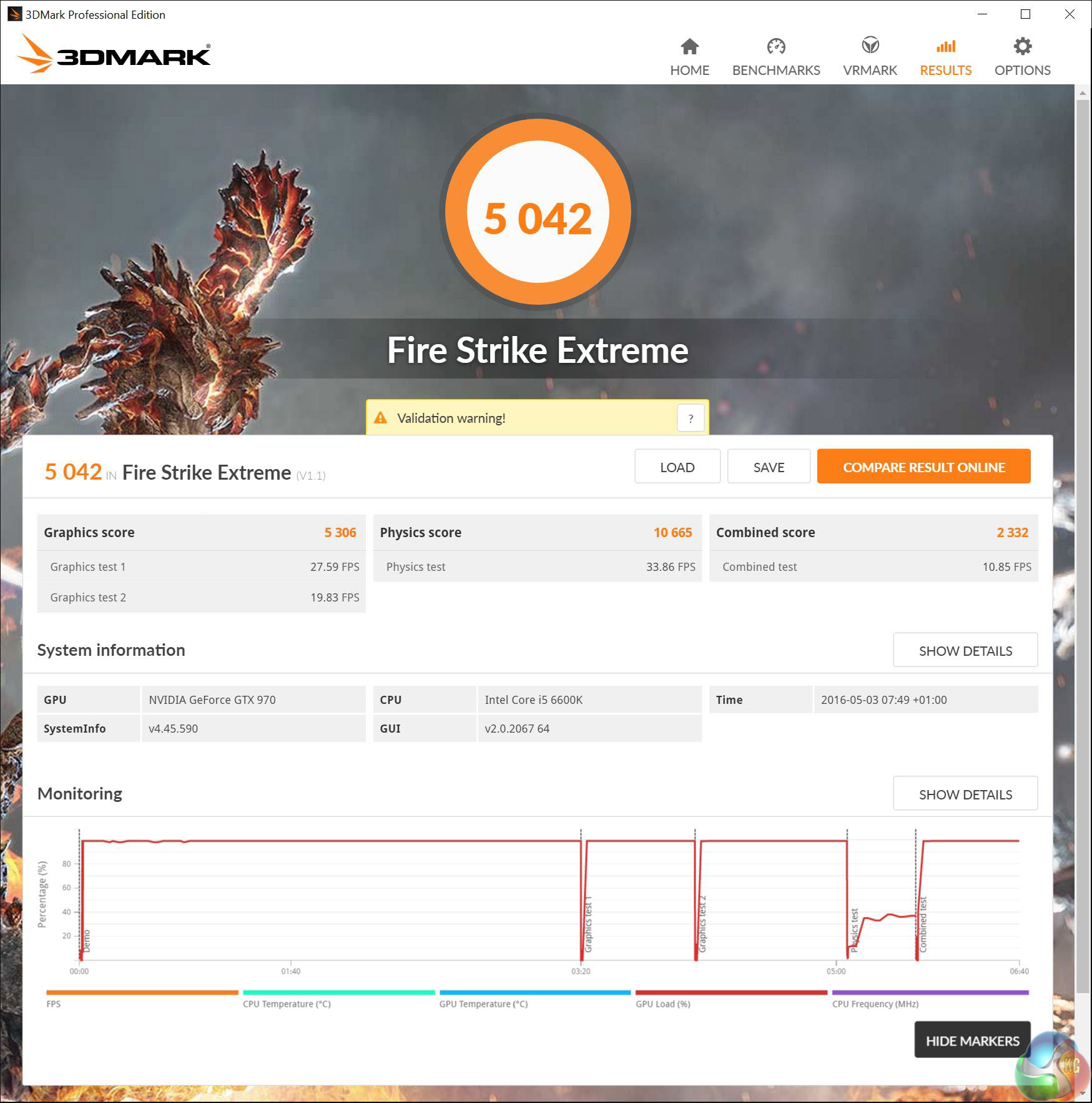Click the LOAD button

click(677, 467)
